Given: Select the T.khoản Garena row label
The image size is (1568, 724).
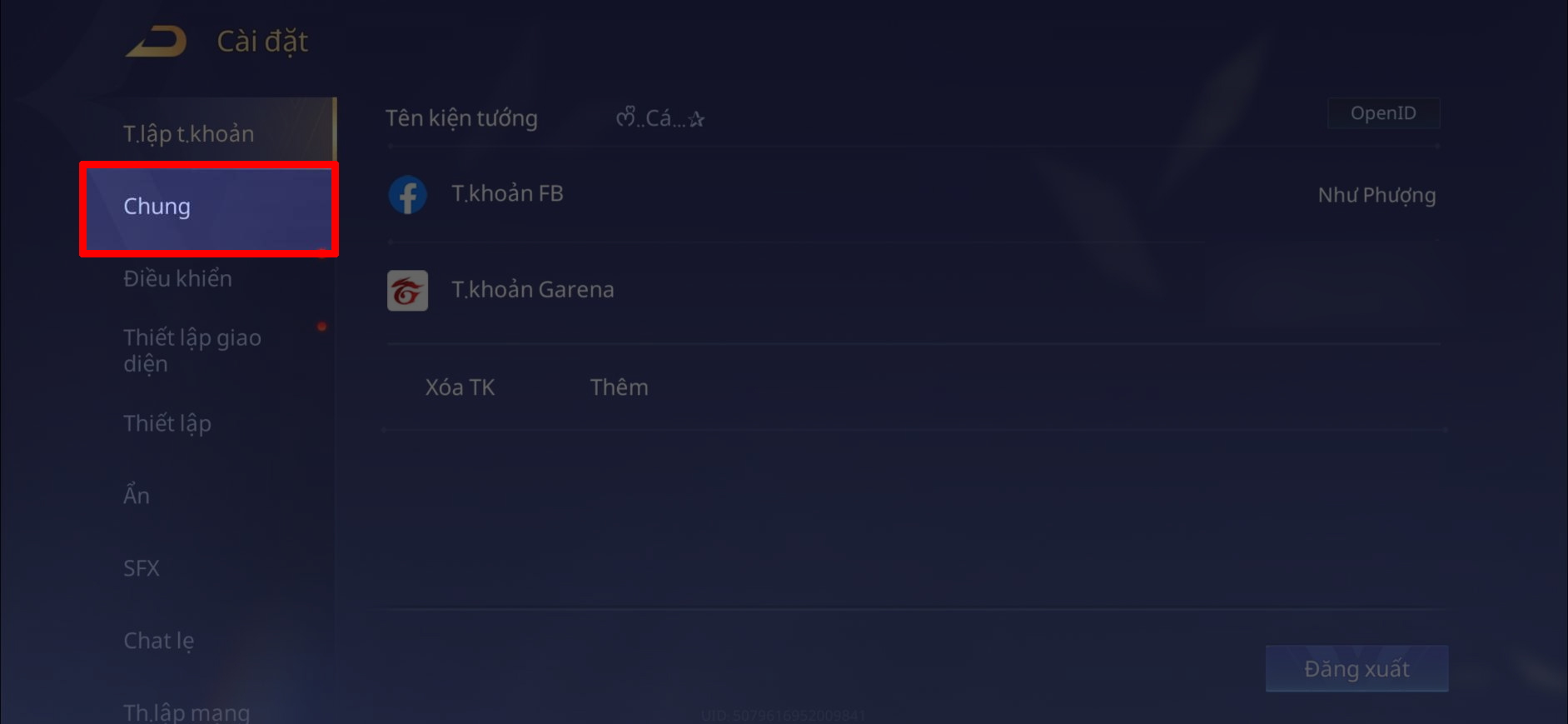Looking at the screenshot, I should (x=533, y=289).
